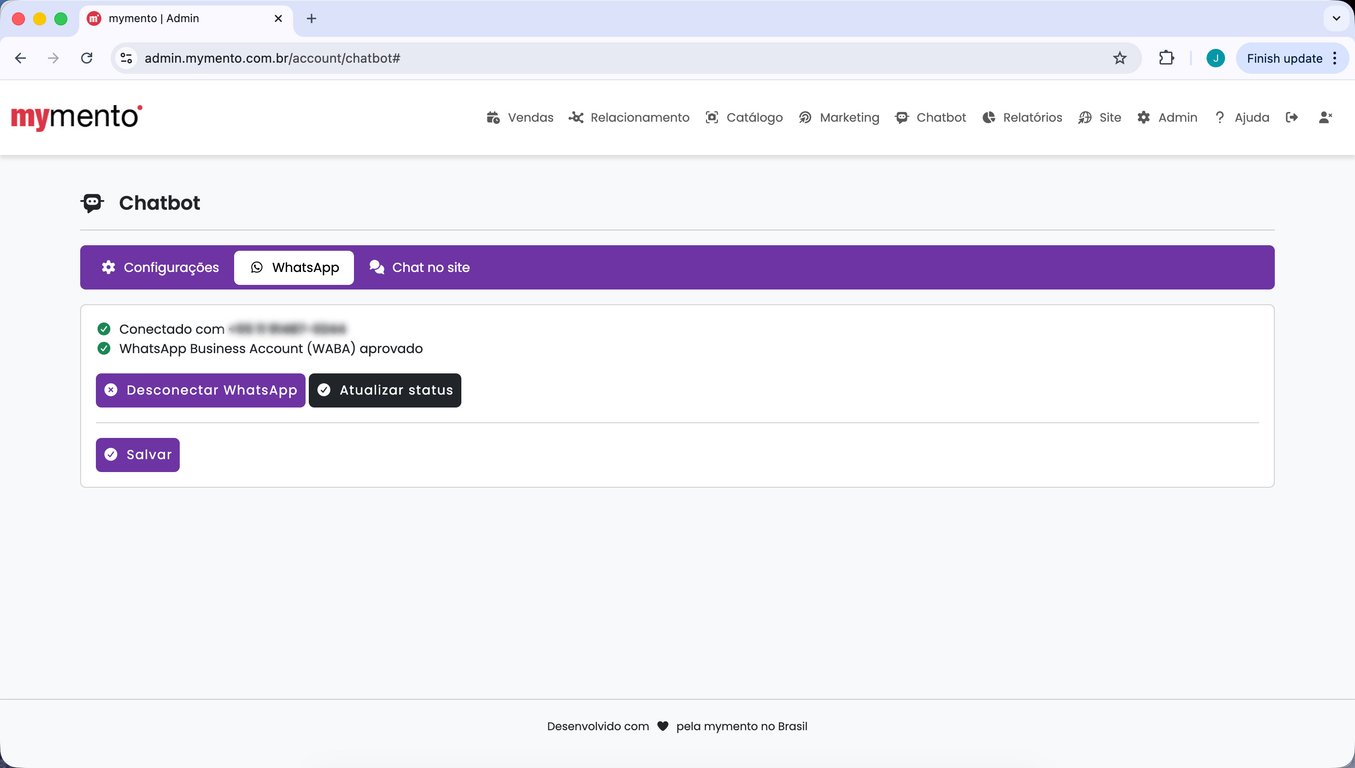The width and height of the screenshot is (1355, 768).
Task: Open the Catálogo menu
Action: (x=744, y=118)
